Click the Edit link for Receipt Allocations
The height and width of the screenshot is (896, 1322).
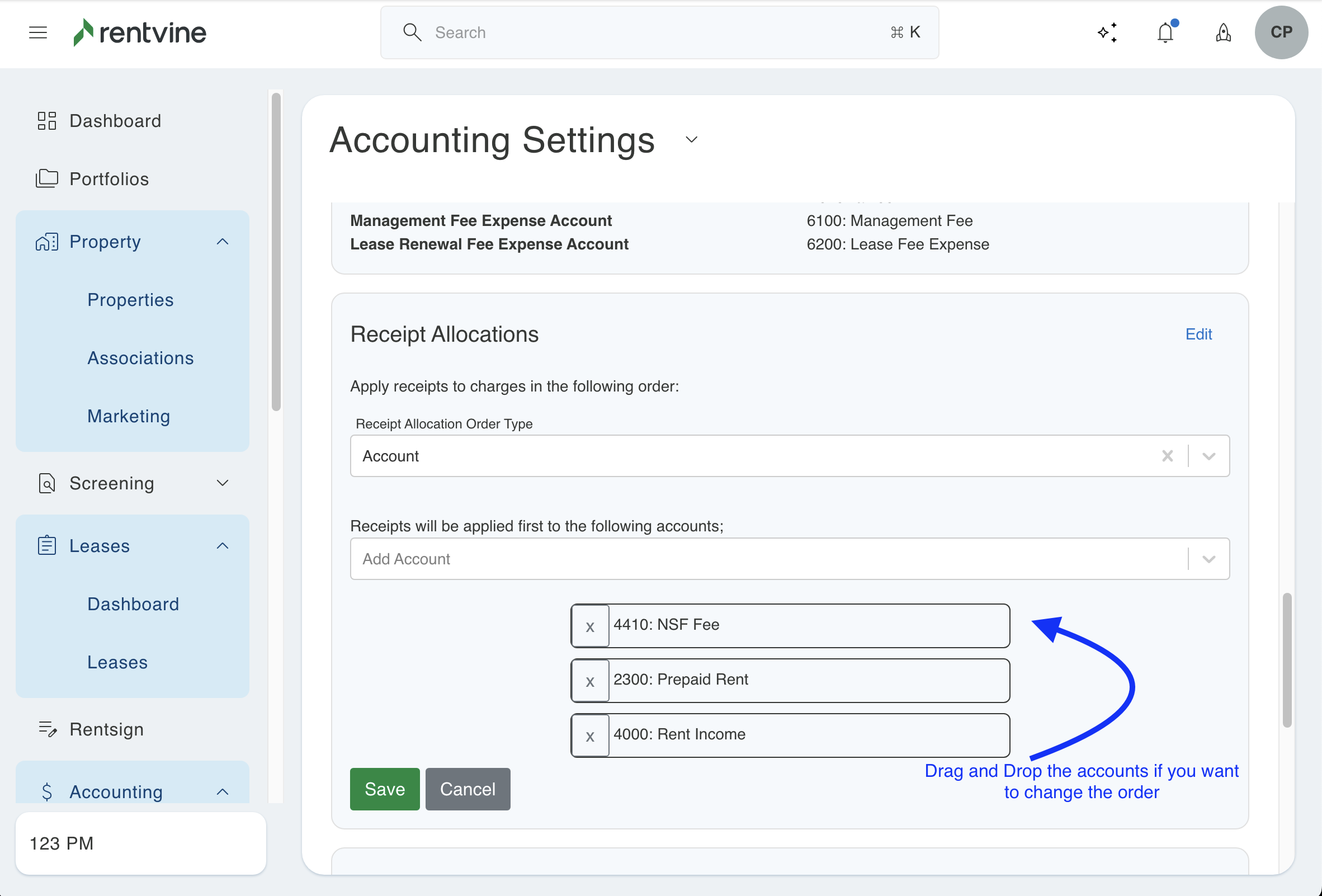coord(1198,334)
